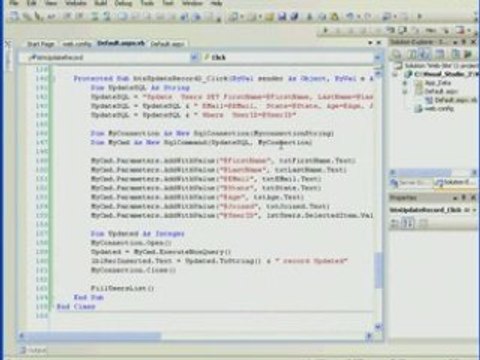Pin the Properties panel
This screenshot has height=360, width=480.
(x=464, y=198)
